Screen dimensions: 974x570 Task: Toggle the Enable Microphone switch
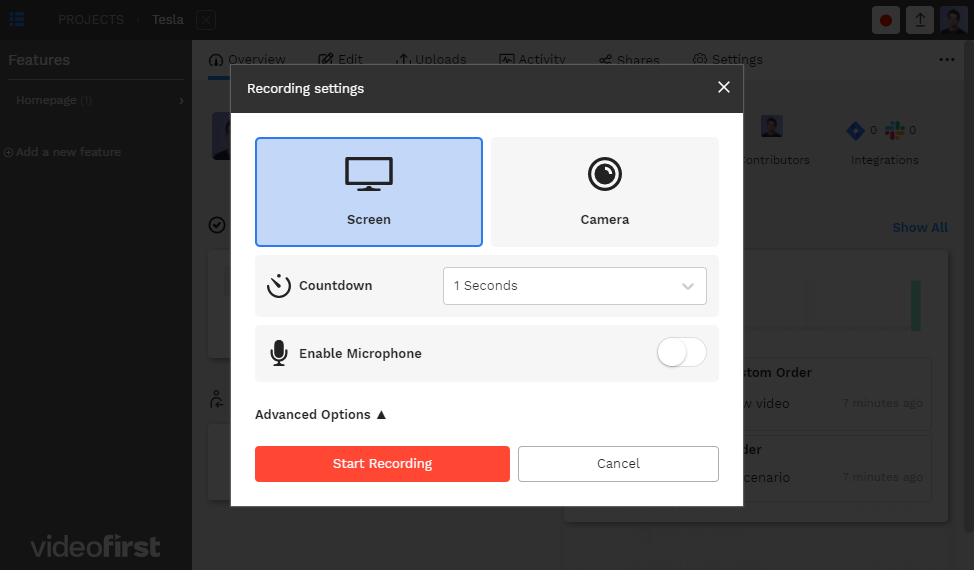[x=681, y=353]
